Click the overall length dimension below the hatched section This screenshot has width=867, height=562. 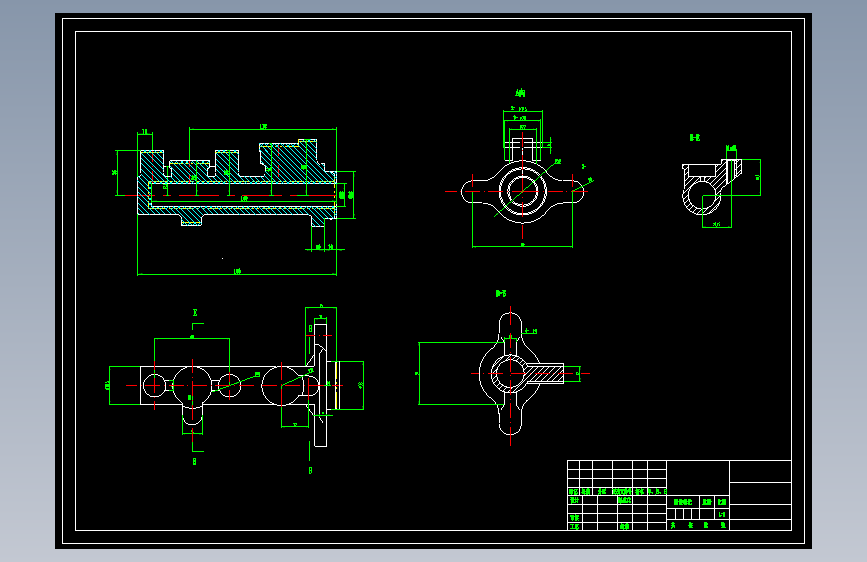[x=237, y=272]
